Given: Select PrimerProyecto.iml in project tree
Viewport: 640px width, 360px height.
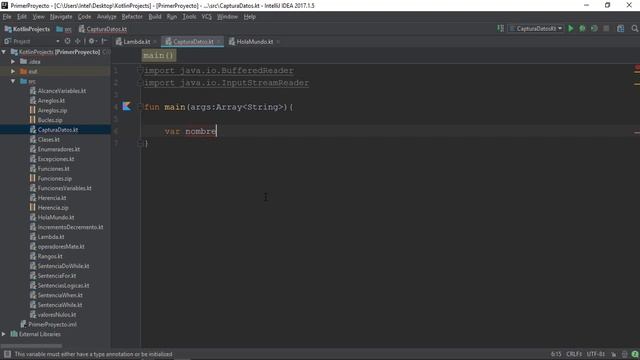Looking at the screenshot, I should [x=52, y=324].
